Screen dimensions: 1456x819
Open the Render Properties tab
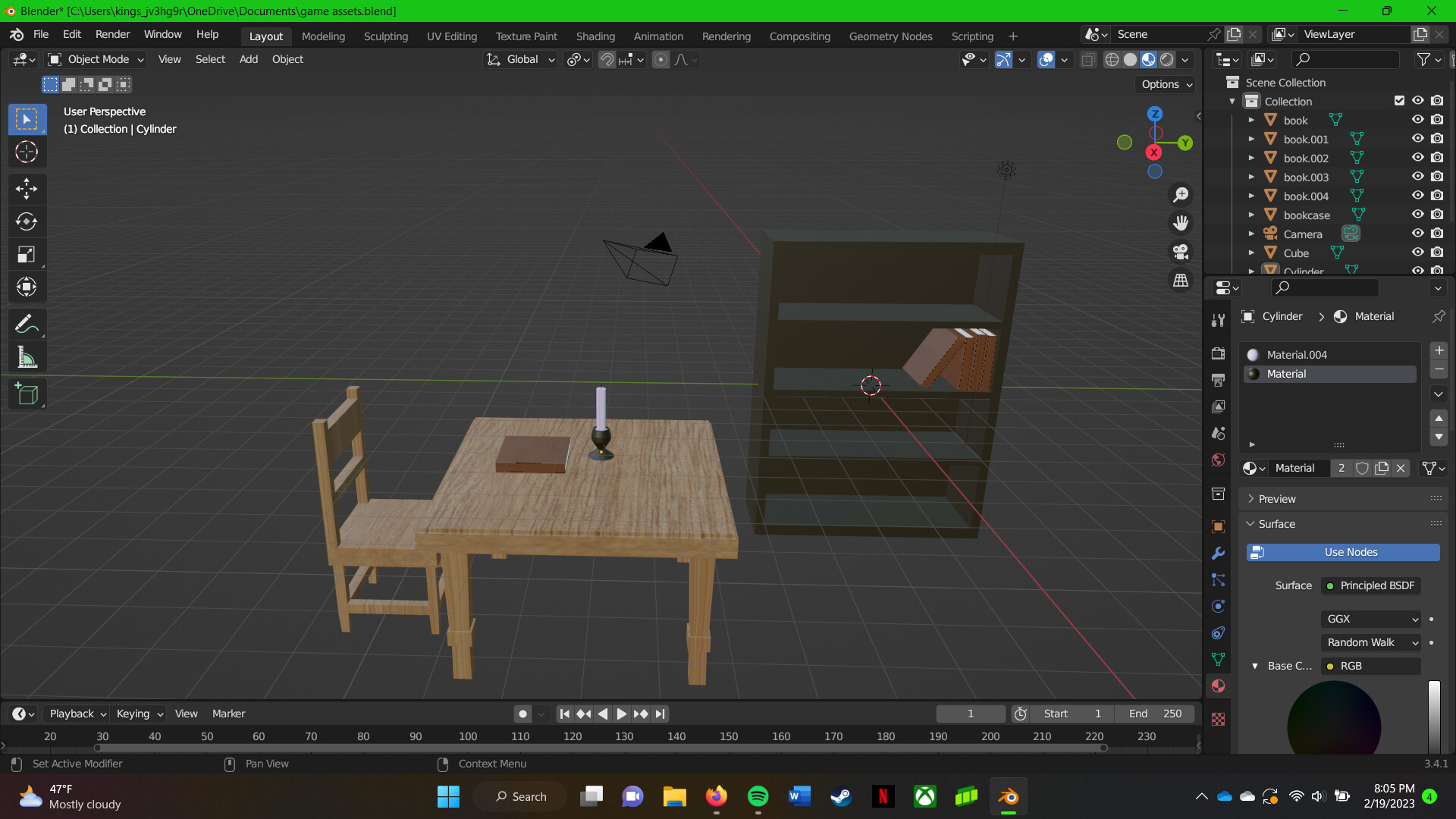pos(1218,353)
